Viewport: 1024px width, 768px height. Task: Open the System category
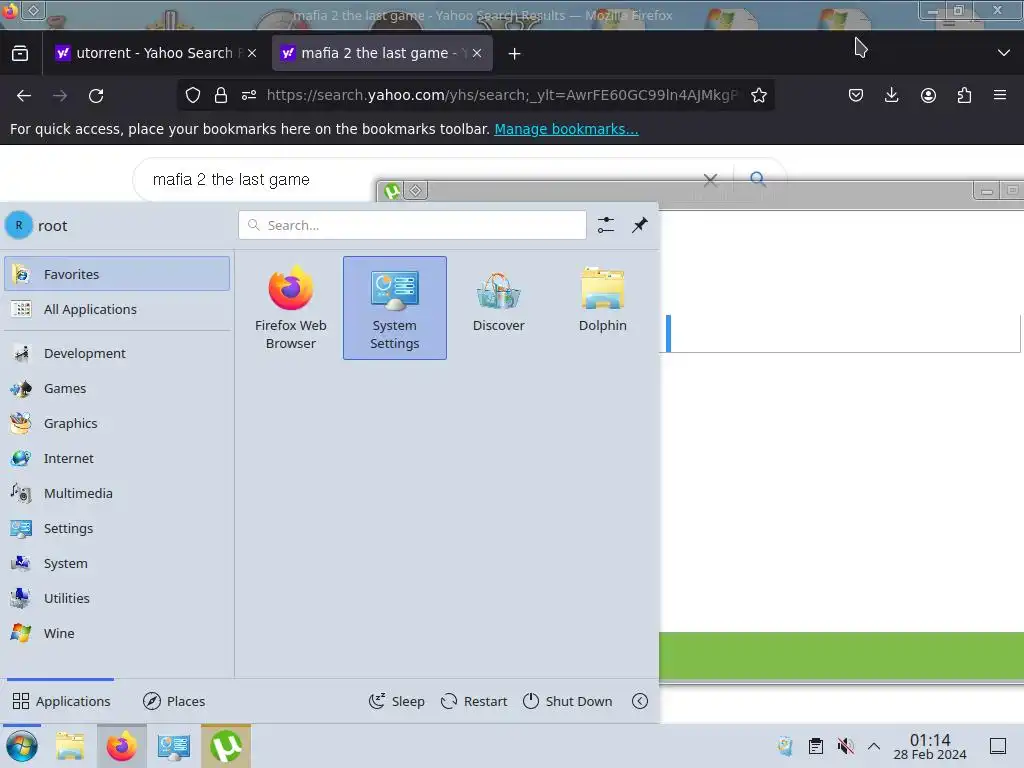pos(117,563)
